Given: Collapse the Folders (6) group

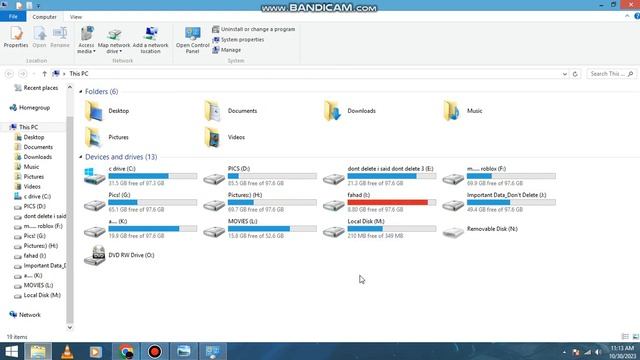Looking at the screenshot, I should click(x=81, y=91).
